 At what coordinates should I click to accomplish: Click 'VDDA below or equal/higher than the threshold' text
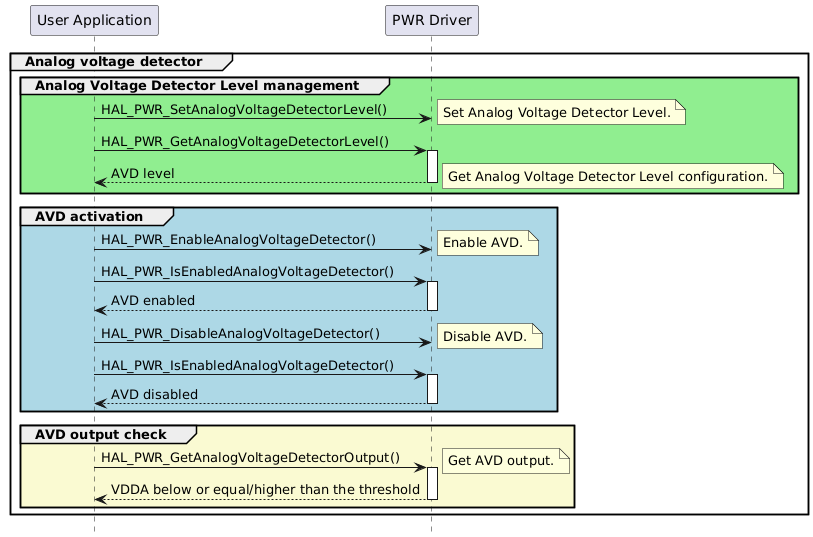pos(265,490)
